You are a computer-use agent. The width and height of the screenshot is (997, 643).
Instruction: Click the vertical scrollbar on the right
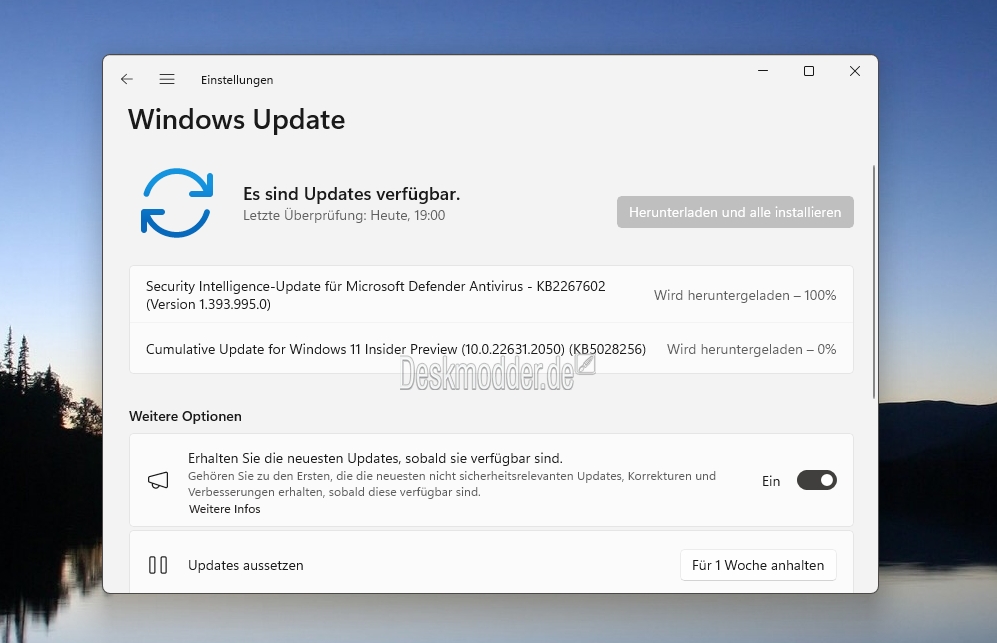(x=874, y=282)
